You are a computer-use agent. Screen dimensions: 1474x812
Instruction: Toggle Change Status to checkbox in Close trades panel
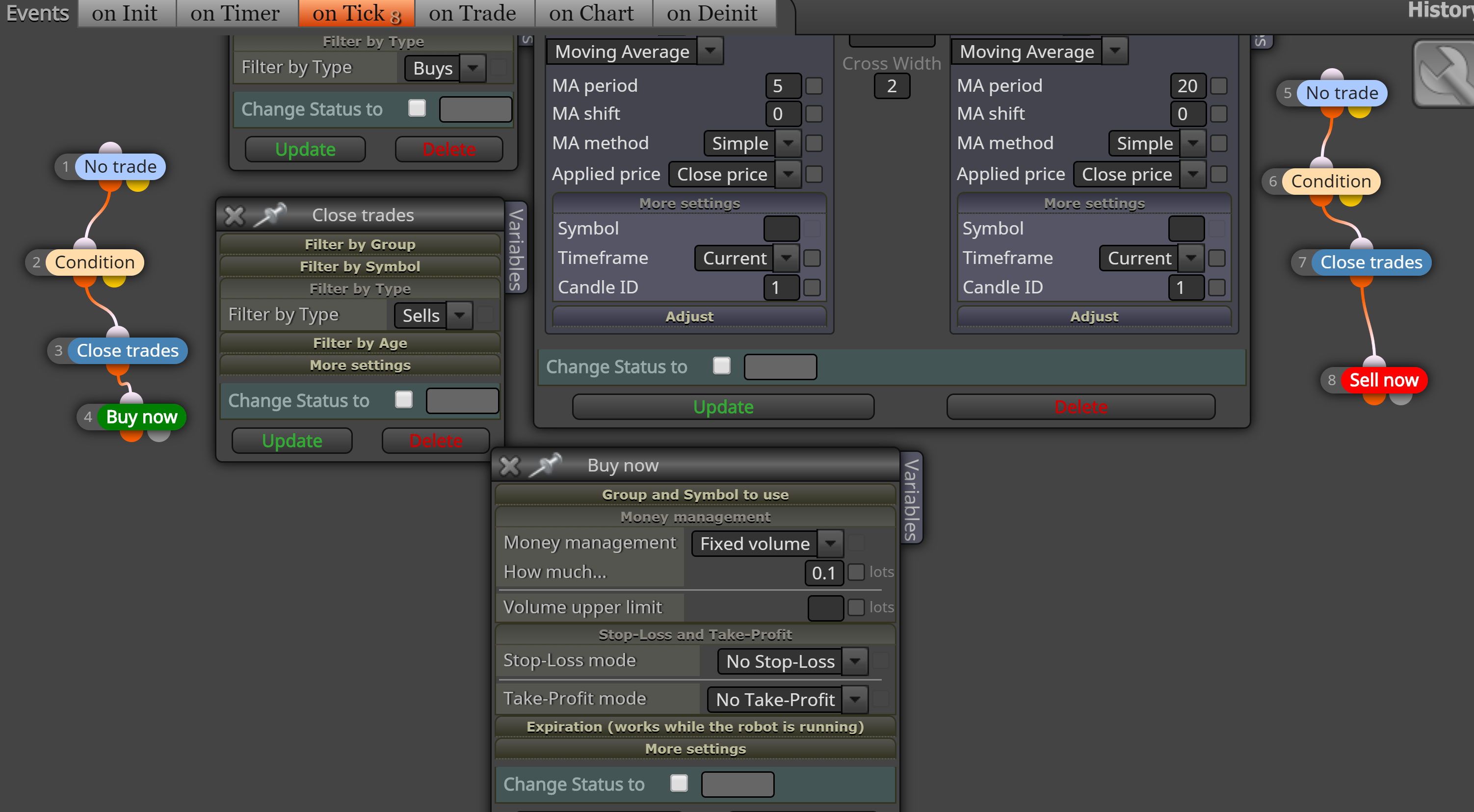tap(404, 399)
